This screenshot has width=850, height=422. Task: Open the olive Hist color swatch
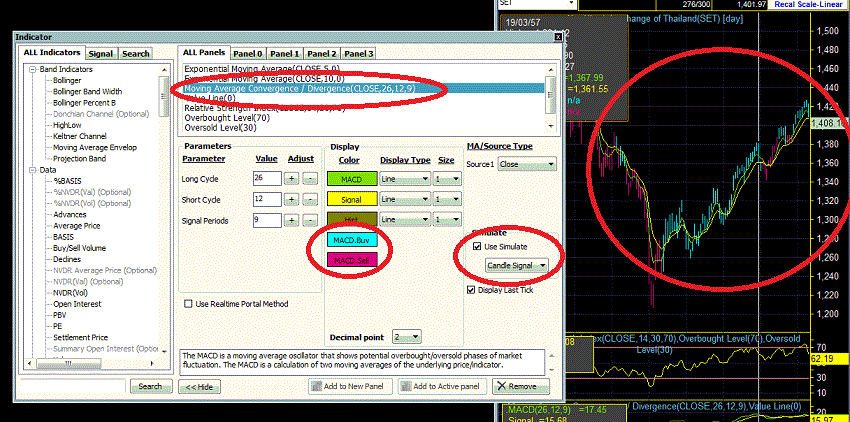point(352,219)
